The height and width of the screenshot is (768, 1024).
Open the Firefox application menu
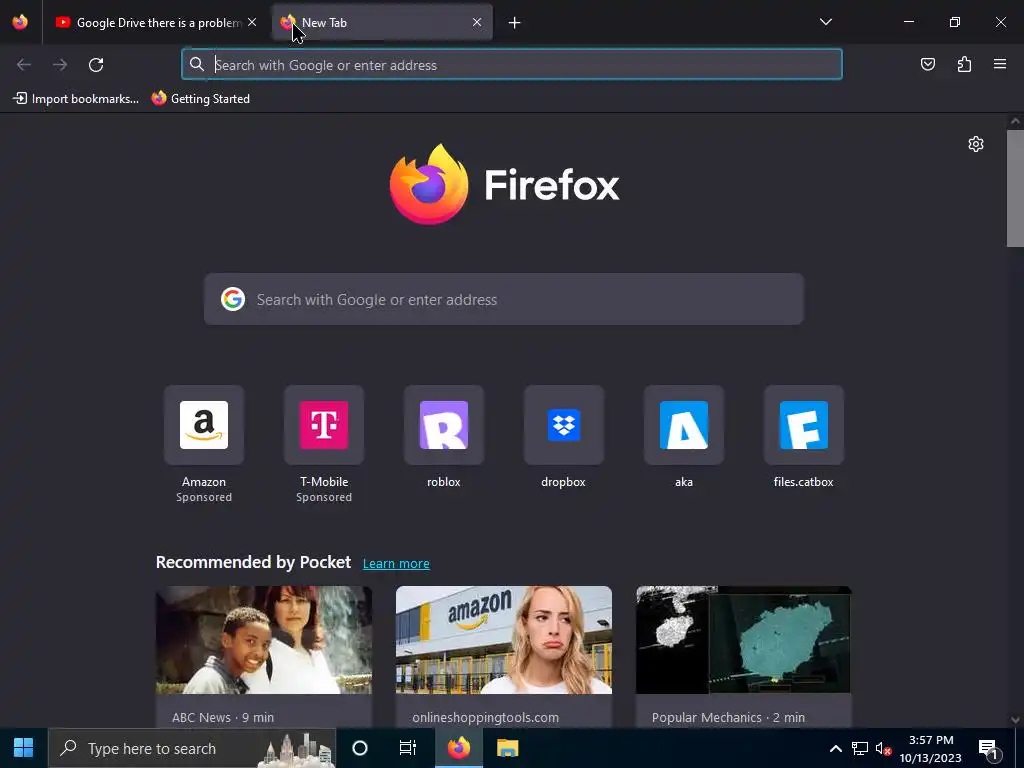1000,64
